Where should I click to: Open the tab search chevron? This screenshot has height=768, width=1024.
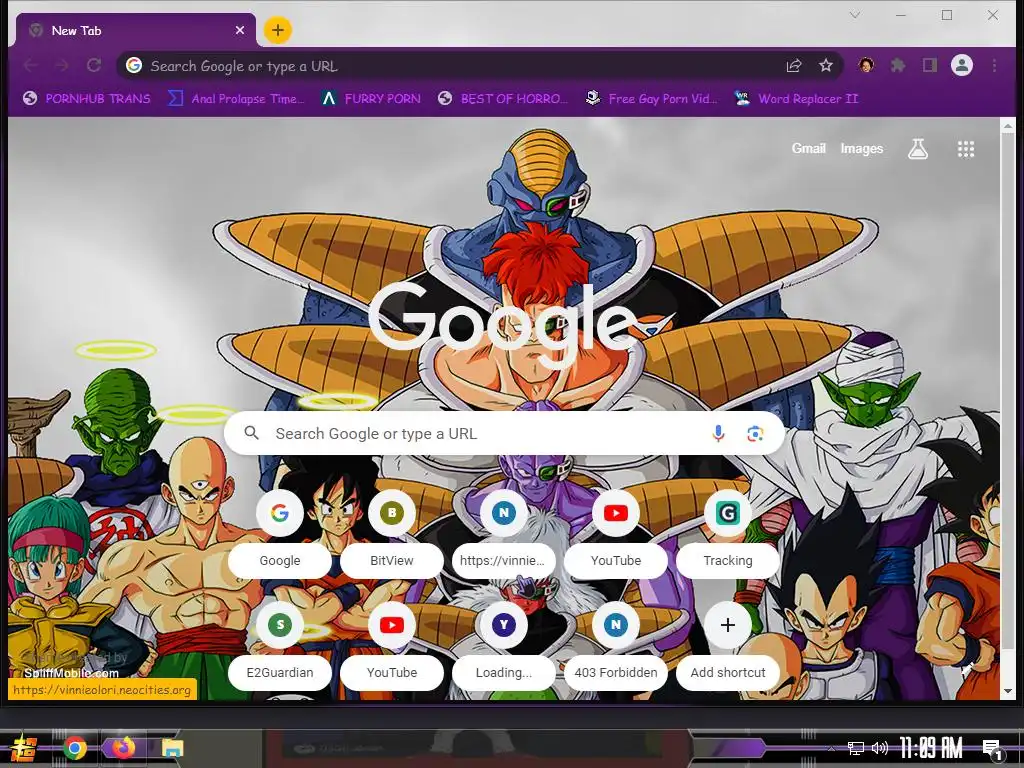tap(854, 15)
